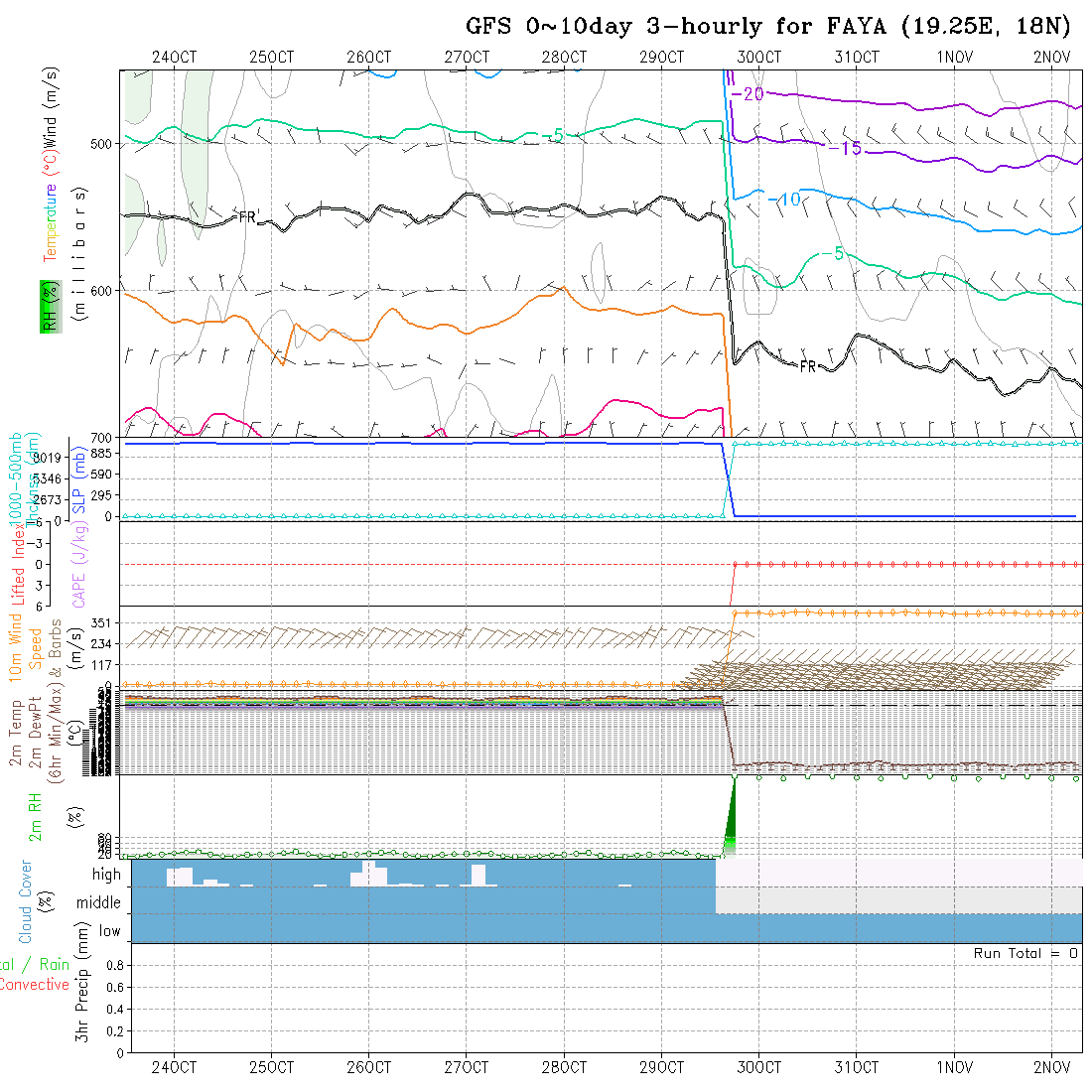This screenshot has height=1092, width=1092.
Task: Select the 0.8 precipitation tick value
Action: click(115, 965)
